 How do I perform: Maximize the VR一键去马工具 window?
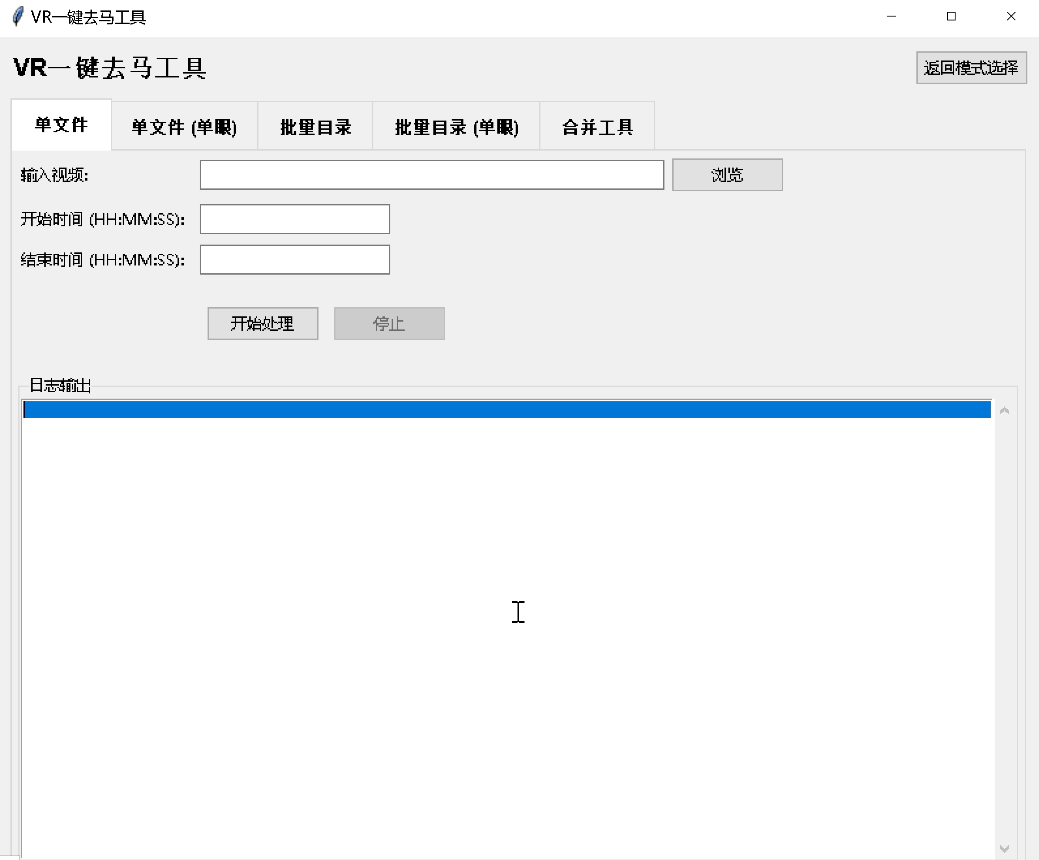tap(951, 17)
